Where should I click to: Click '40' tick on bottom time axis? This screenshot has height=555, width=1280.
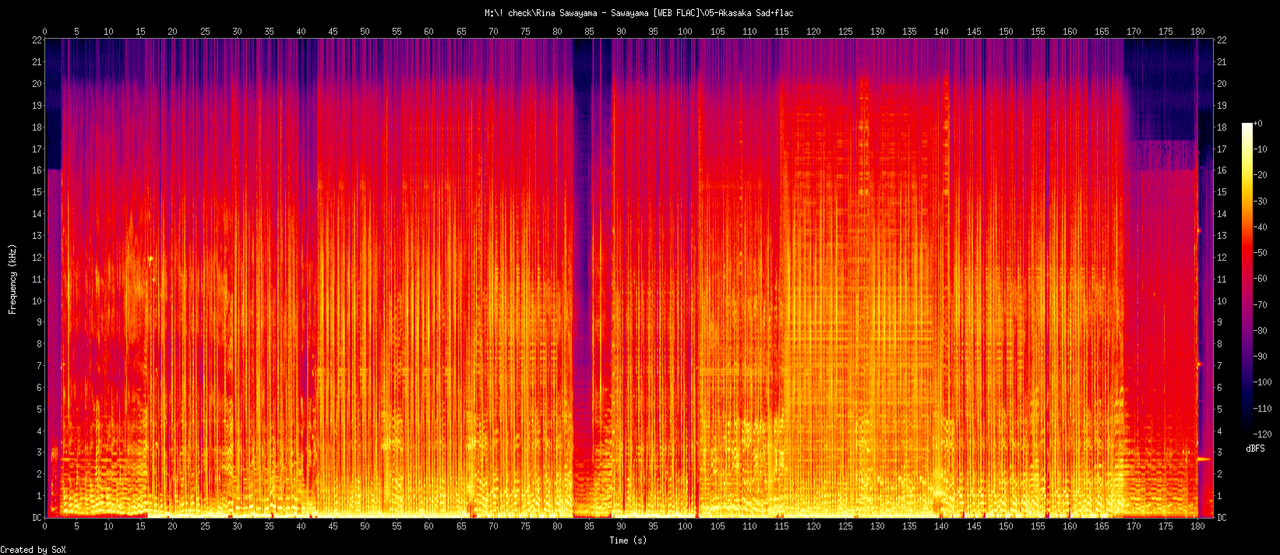click(301, 527)
